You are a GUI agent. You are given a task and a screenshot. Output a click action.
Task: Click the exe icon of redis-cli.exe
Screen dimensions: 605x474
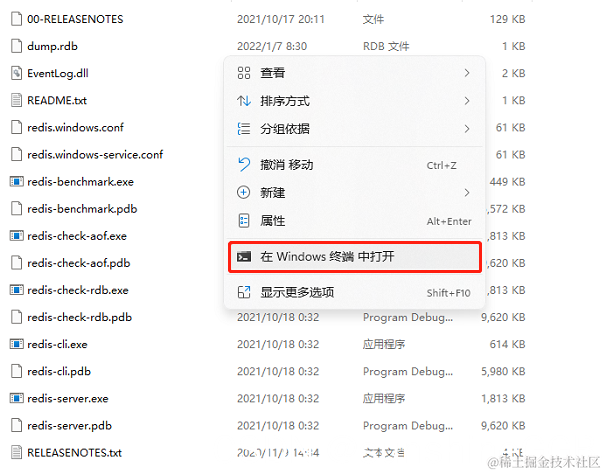click(x=16, y=344)
